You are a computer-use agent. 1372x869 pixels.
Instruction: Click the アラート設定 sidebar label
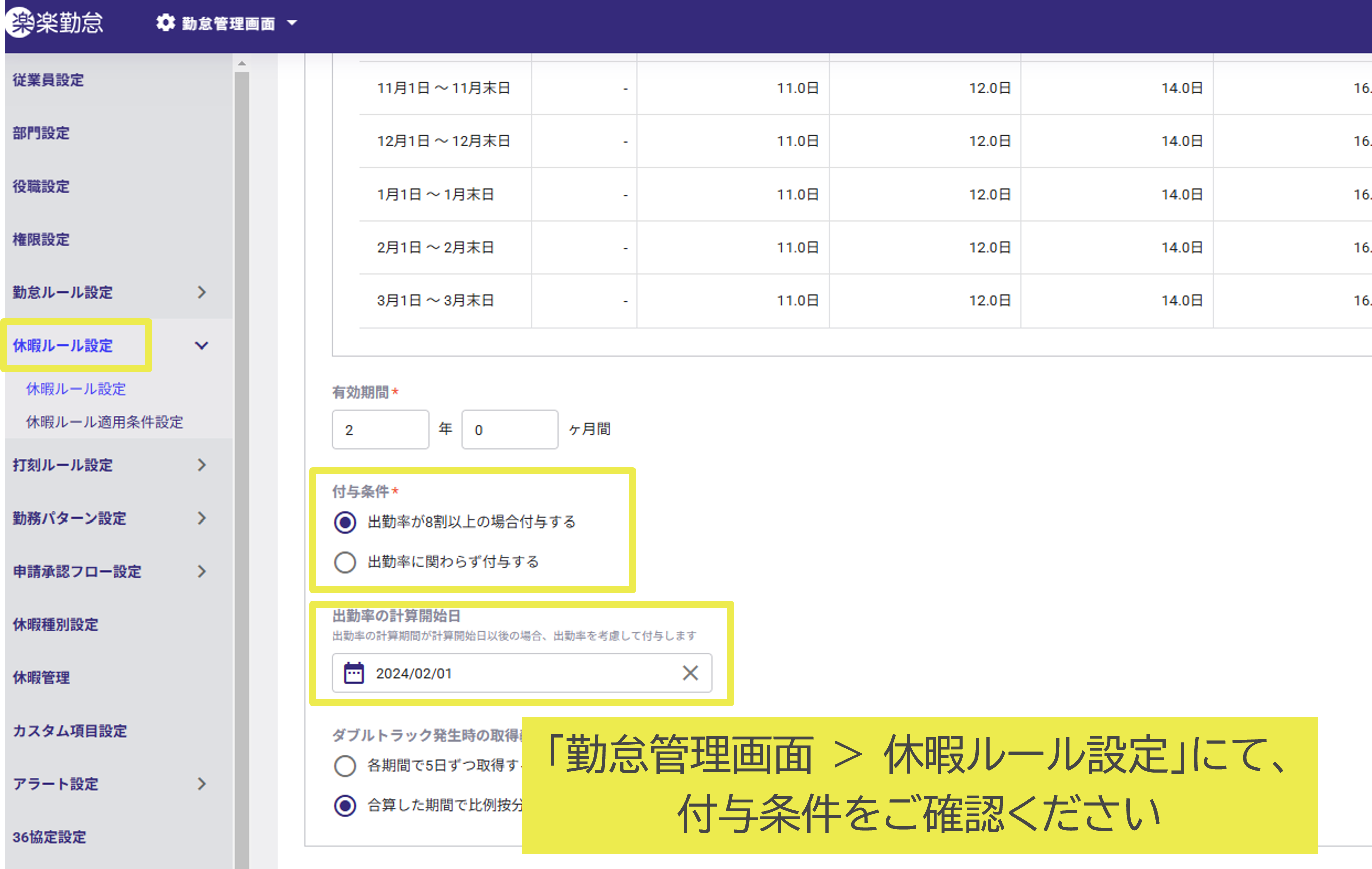pyautogui.click(x=55, y=784)
